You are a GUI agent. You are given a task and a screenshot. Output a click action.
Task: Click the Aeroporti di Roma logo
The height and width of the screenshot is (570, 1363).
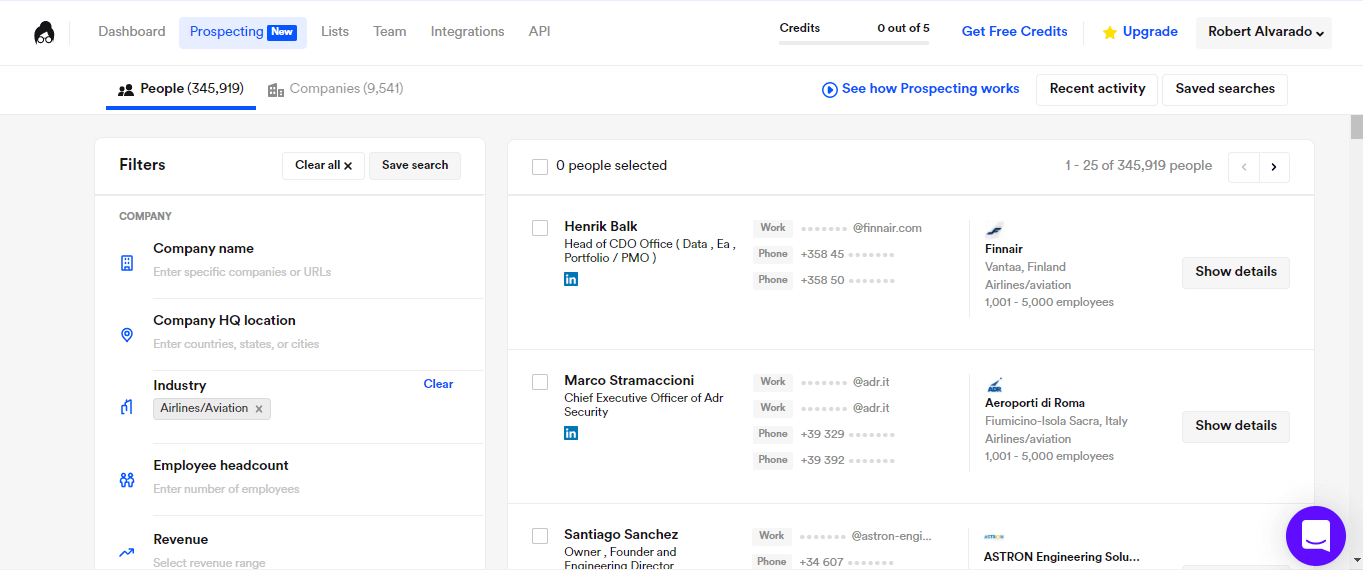click(994, 384)
